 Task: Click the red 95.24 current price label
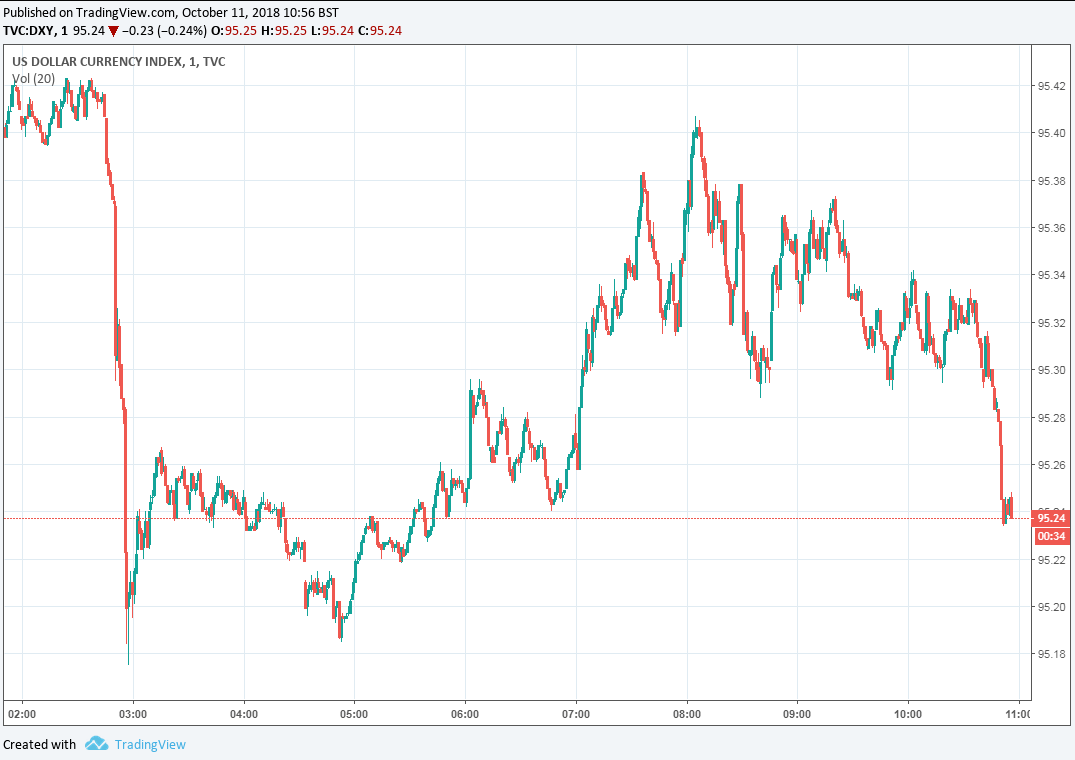(1050, 518)
